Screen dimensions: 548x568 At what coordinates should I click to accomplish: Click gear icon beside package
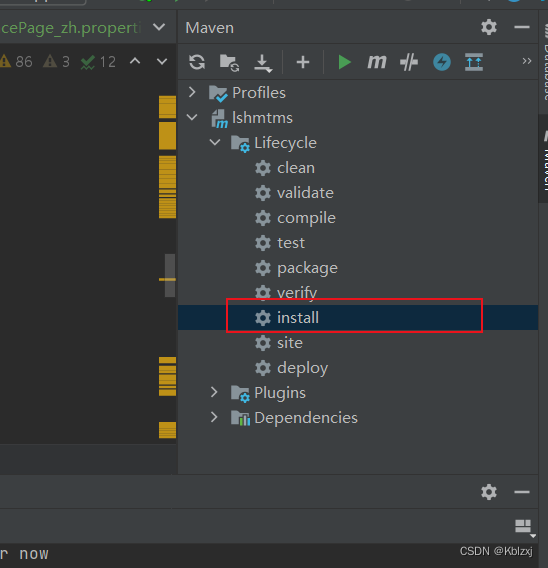[263, 268]
